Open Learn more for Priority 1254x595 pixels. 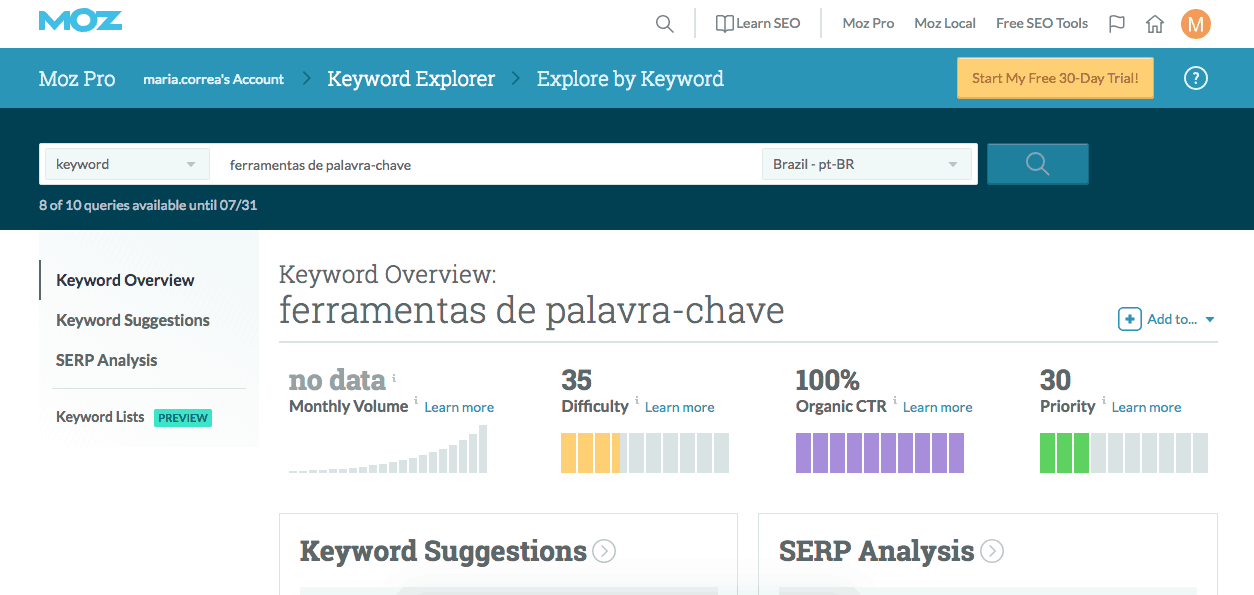pyautogui.click(x=1146, y=407)
